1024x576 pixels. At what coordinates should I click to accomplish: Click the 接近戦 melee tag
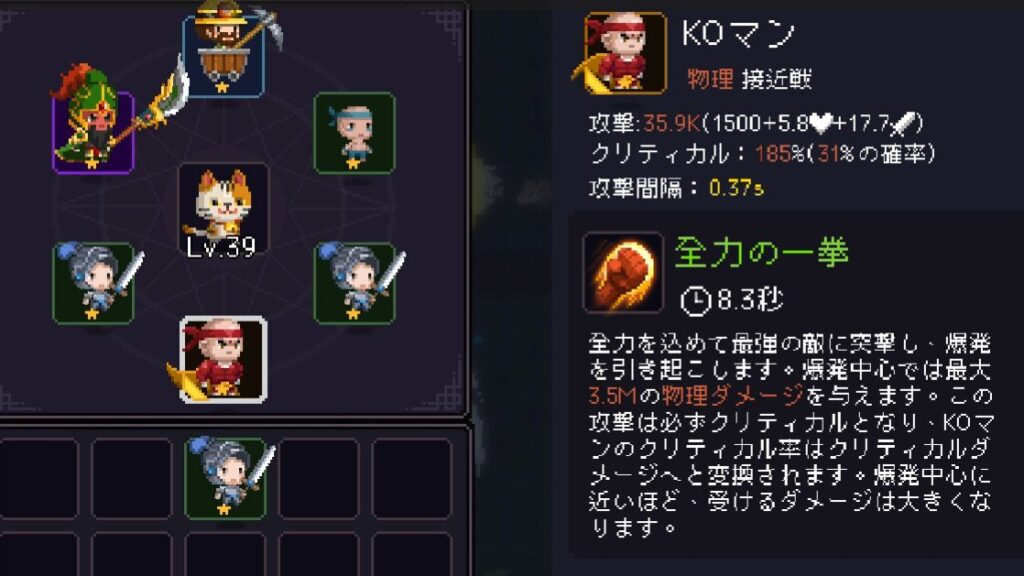pos(777,79)
